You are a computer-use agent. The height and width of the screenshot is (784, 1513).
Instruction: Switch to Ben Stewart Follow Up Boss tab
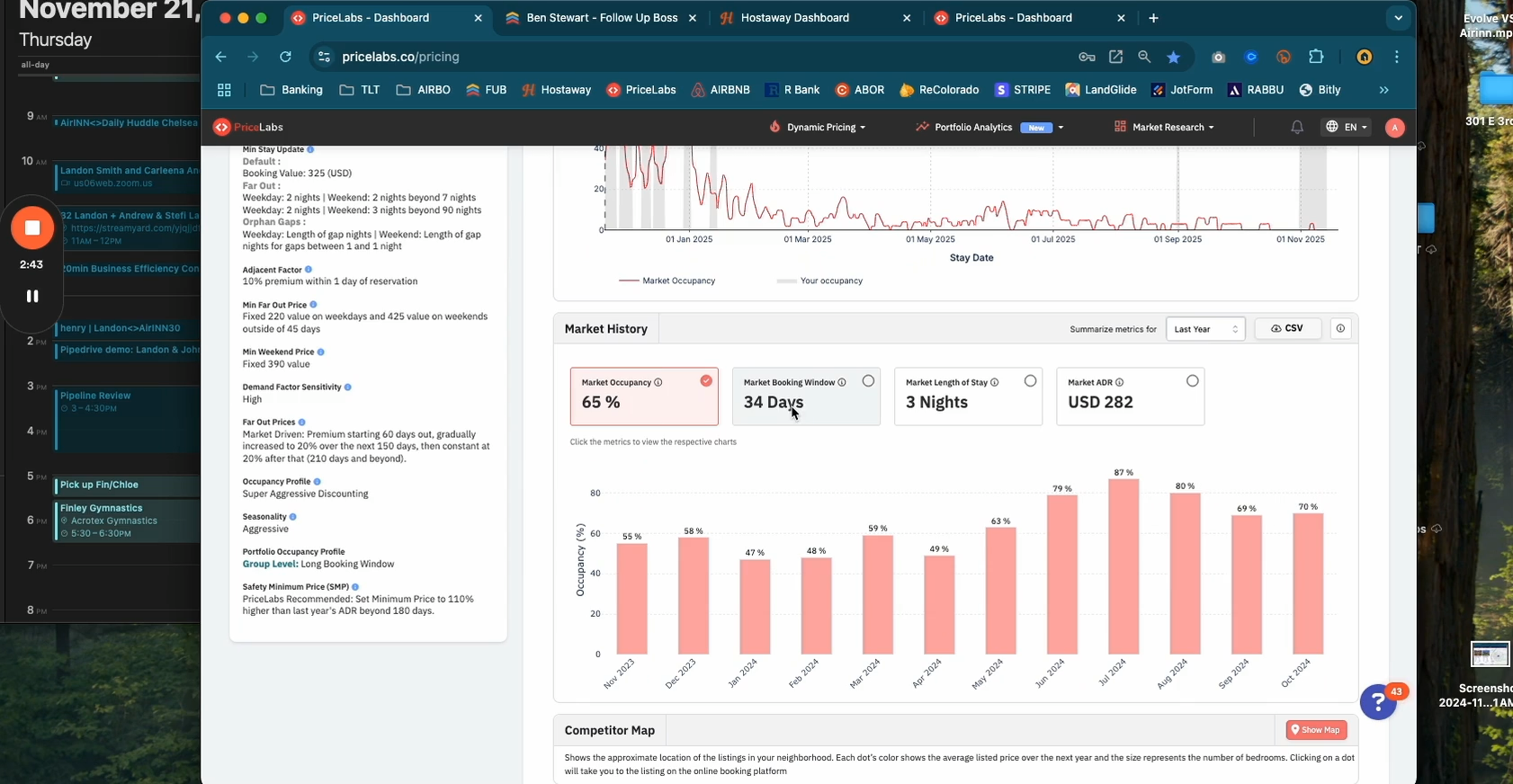[x=601, y=18]
